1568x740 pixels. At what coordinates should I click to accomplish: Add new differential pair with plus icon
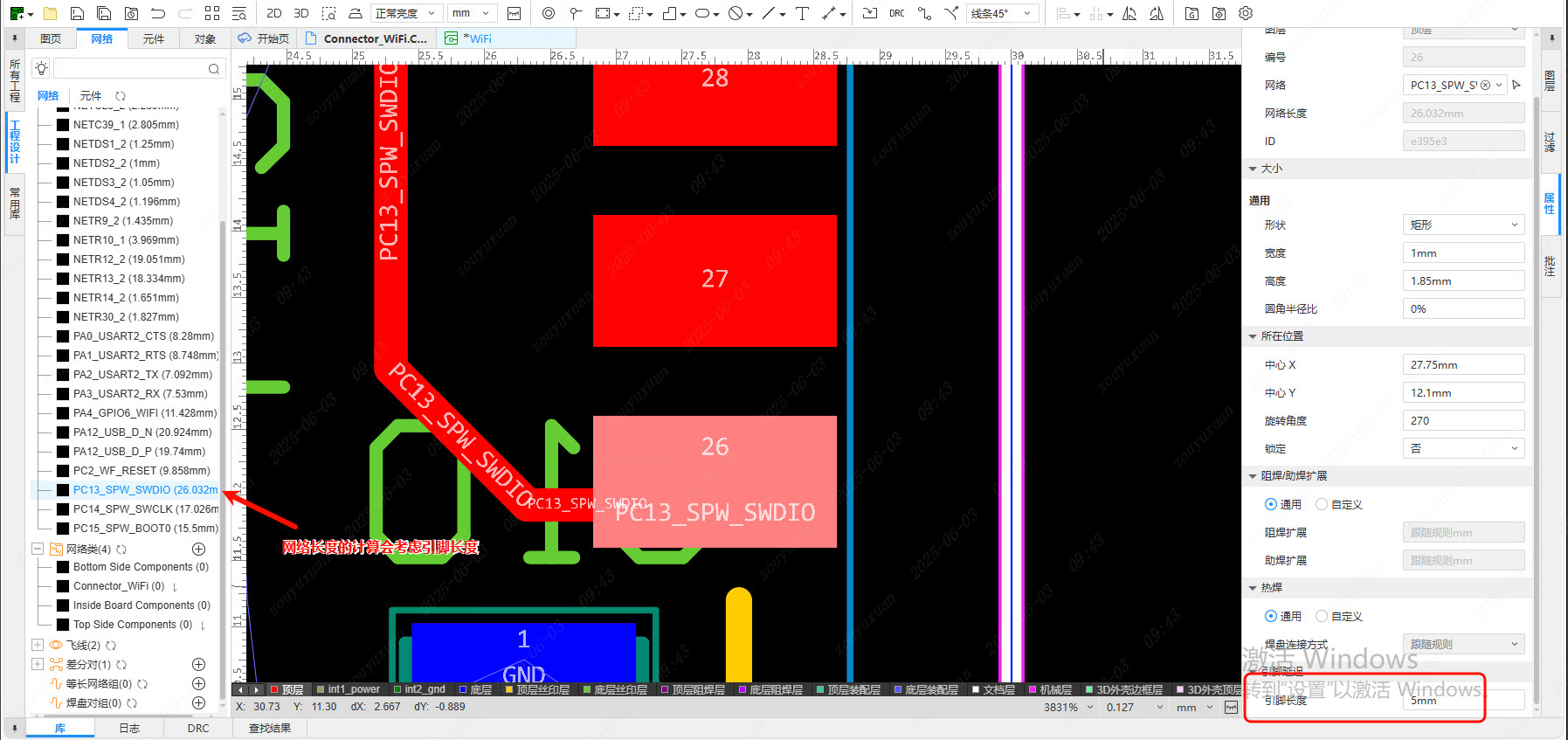coord(198,664)
